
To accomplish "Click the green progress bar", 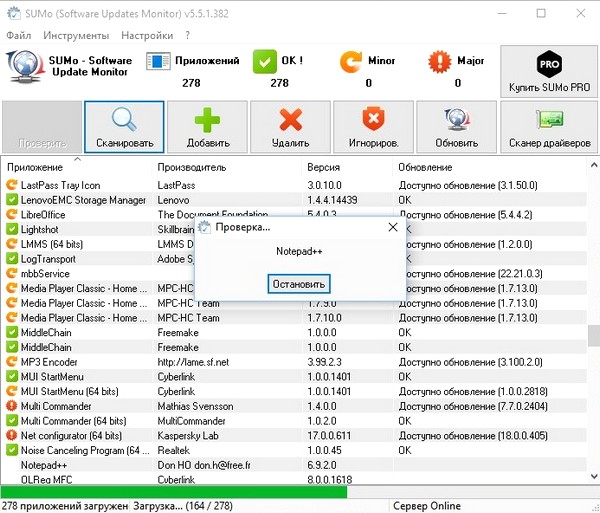I will tap(174, 491).
